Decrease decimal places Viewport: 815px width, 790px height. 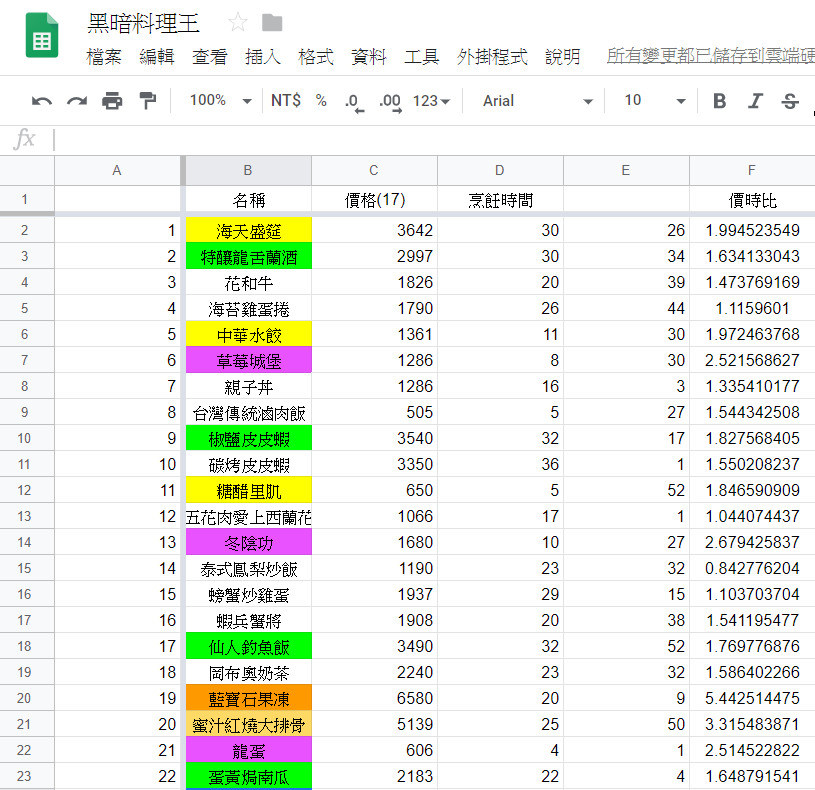point(354,102)
